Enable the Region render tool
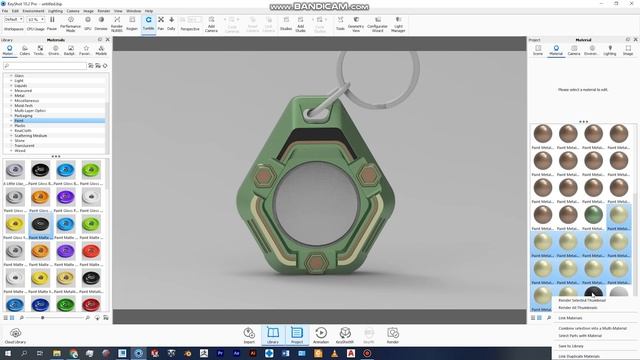Screen dimensions: 640x360 132,24
